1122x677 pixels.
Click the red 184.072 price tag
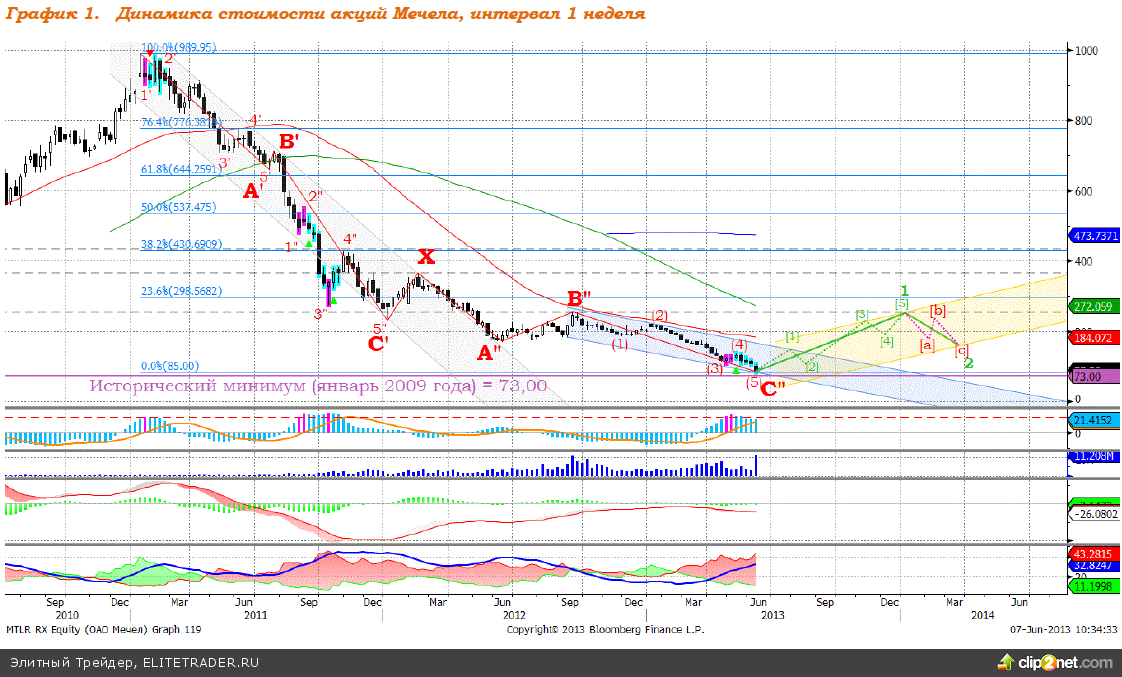coord(1093,339)
